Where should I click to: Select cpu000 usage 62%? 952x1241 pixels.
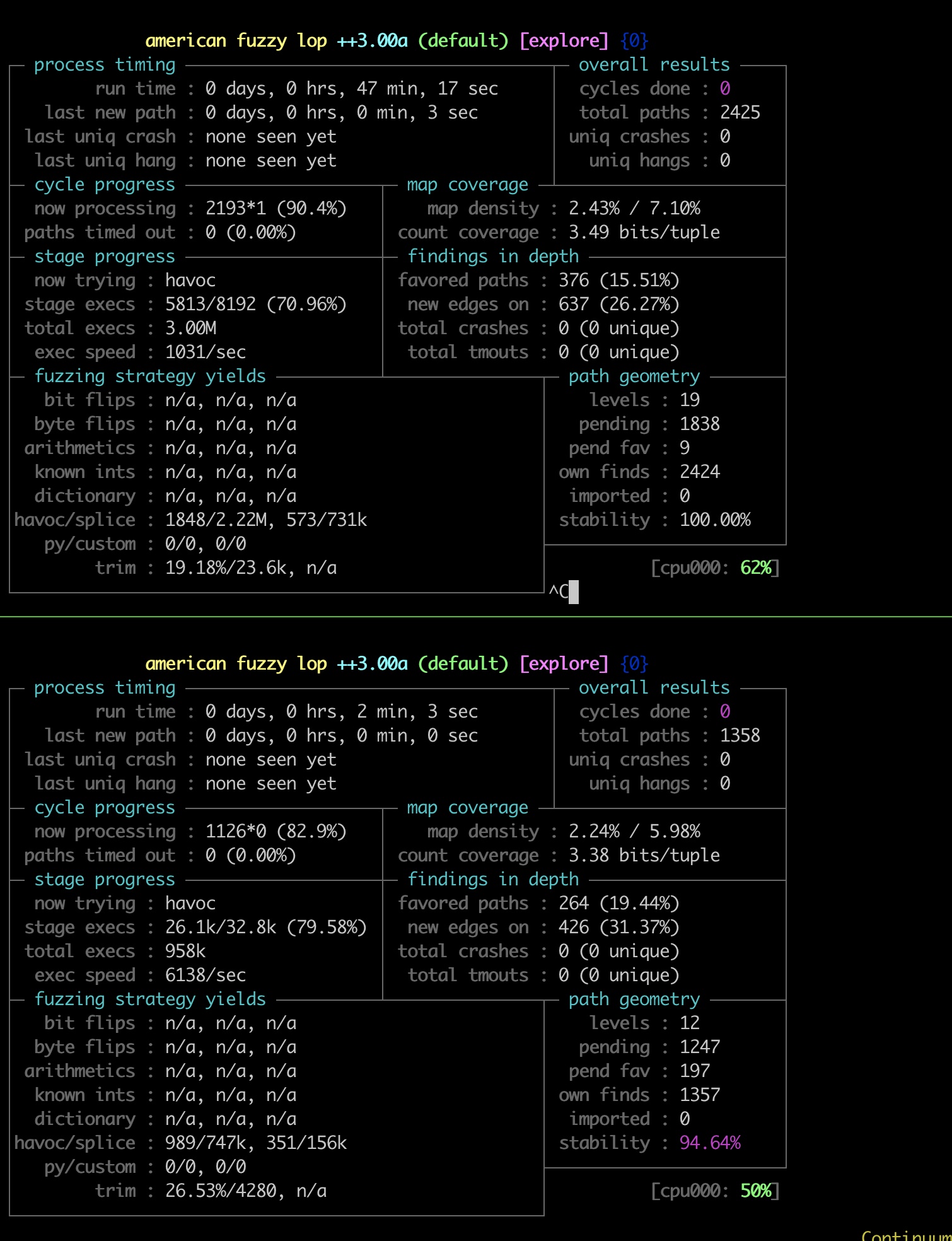tap(756, 568)
